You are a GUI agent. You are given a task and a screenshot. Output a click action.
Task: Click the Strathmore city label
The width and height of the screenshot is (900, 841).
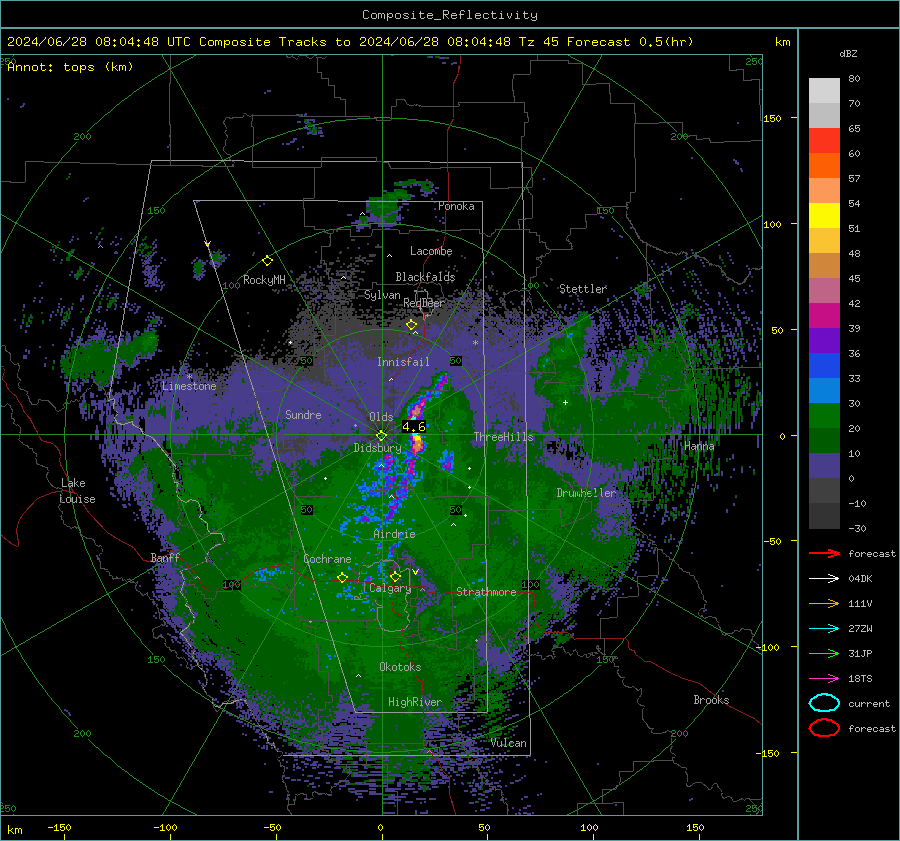486,592
